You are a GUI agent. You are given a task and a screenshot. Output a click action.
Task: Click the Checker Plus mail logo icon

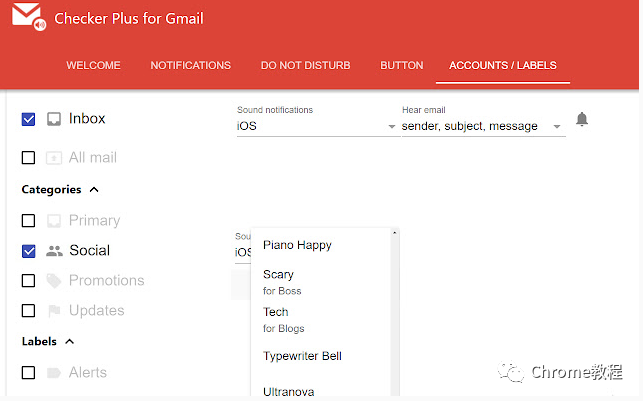[x=28, y=16]
